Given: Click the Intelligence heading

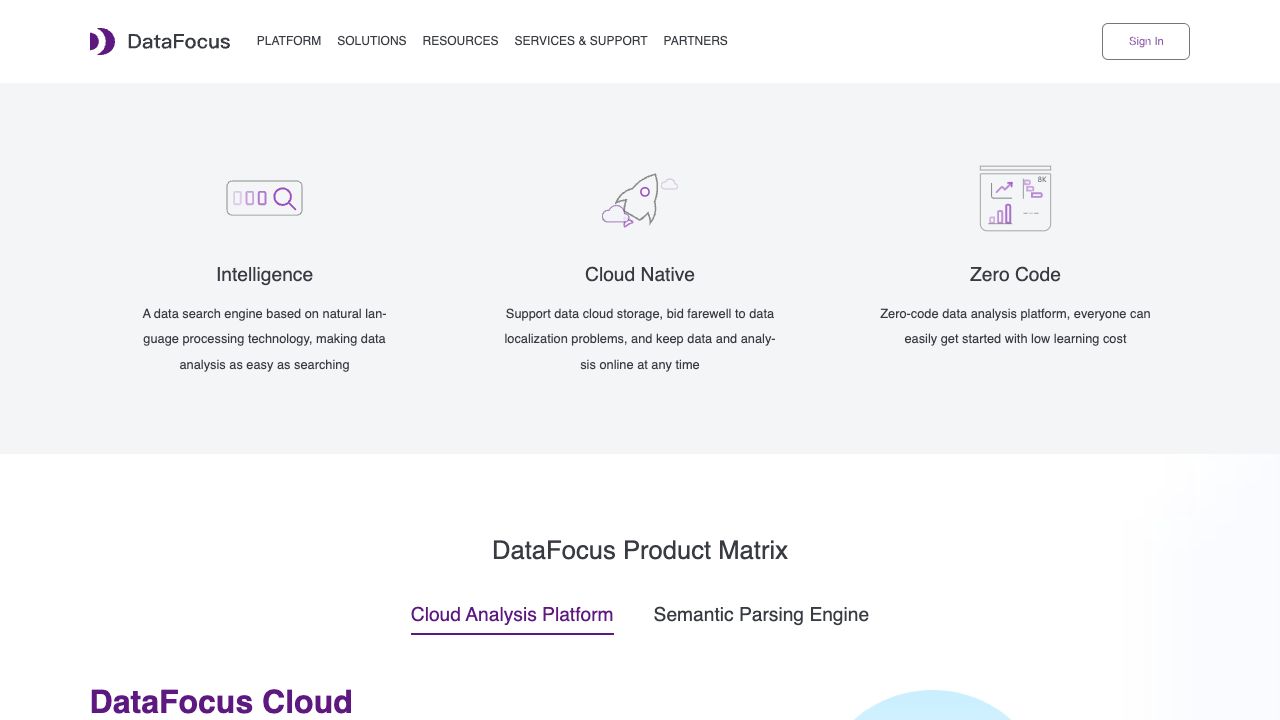Looking at the screenshot, I should coord(264,275).
